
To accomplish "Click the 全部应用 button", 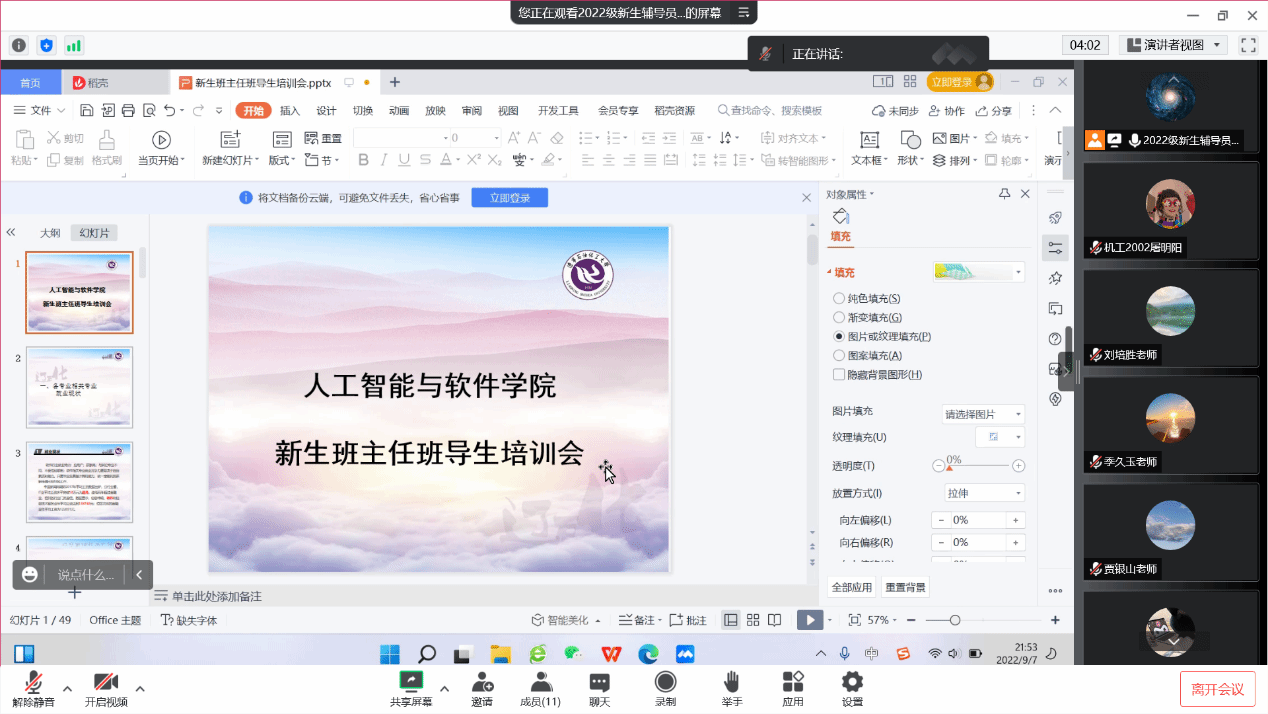I will (x=852, y=587).
